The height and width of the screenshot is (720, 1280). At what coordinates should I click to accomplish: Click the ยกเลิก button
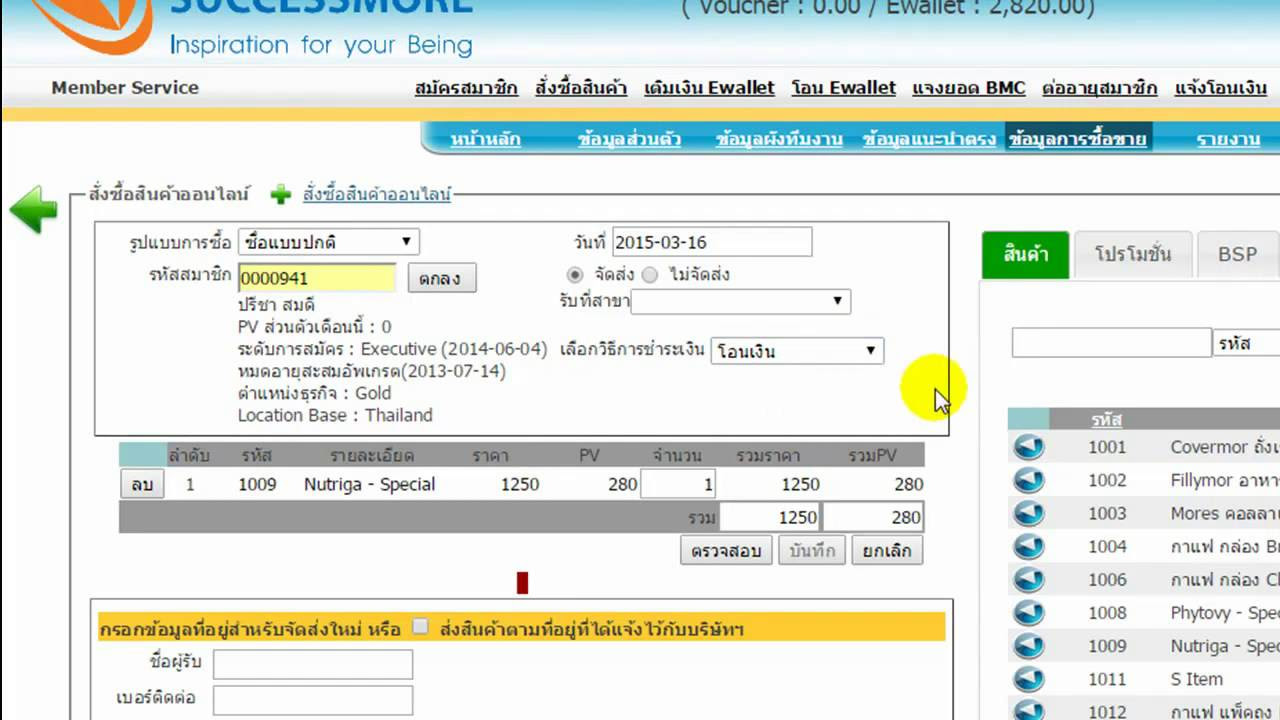[887, 550]
